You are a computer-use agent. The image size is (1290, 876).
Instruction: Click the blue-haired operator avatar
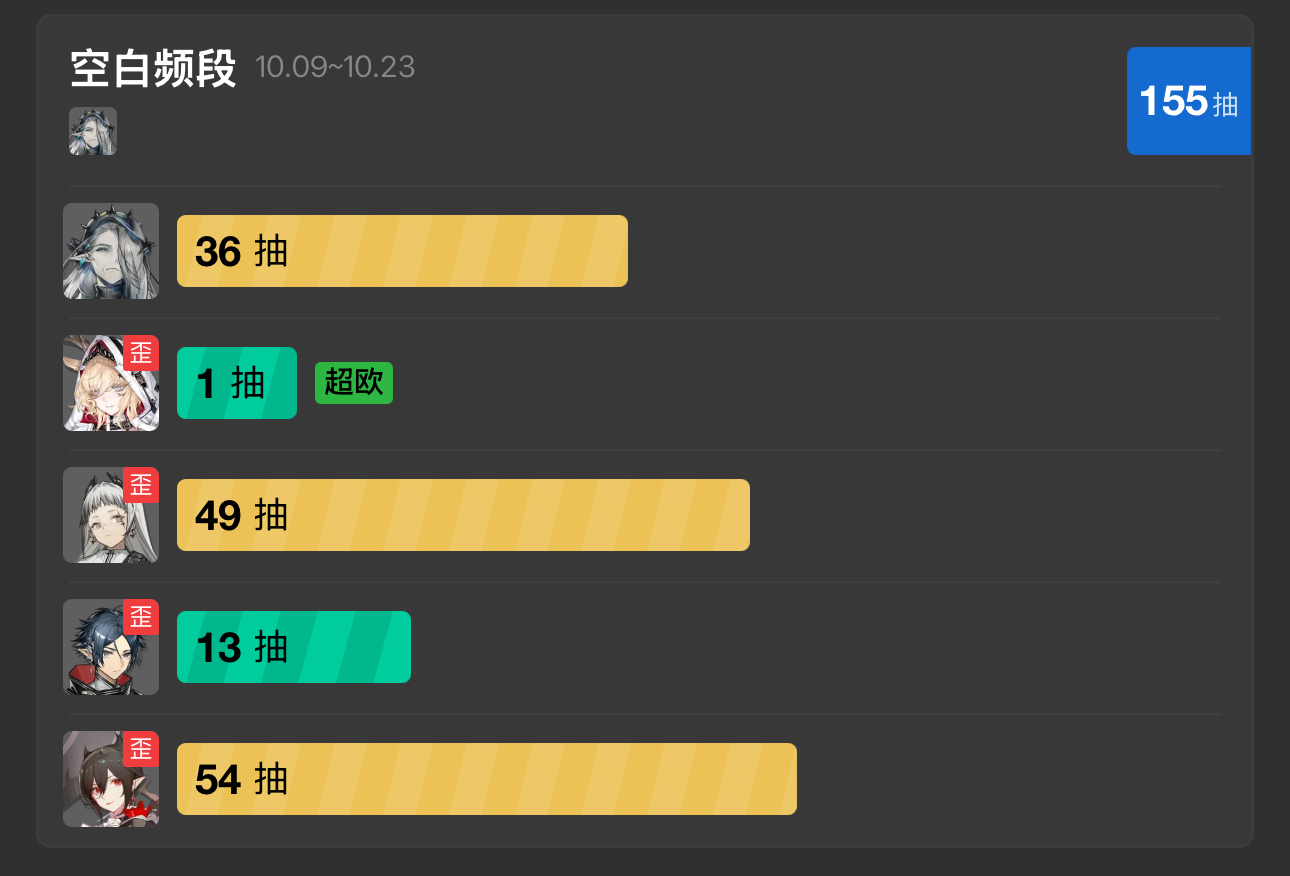click(x=111, y=647)
